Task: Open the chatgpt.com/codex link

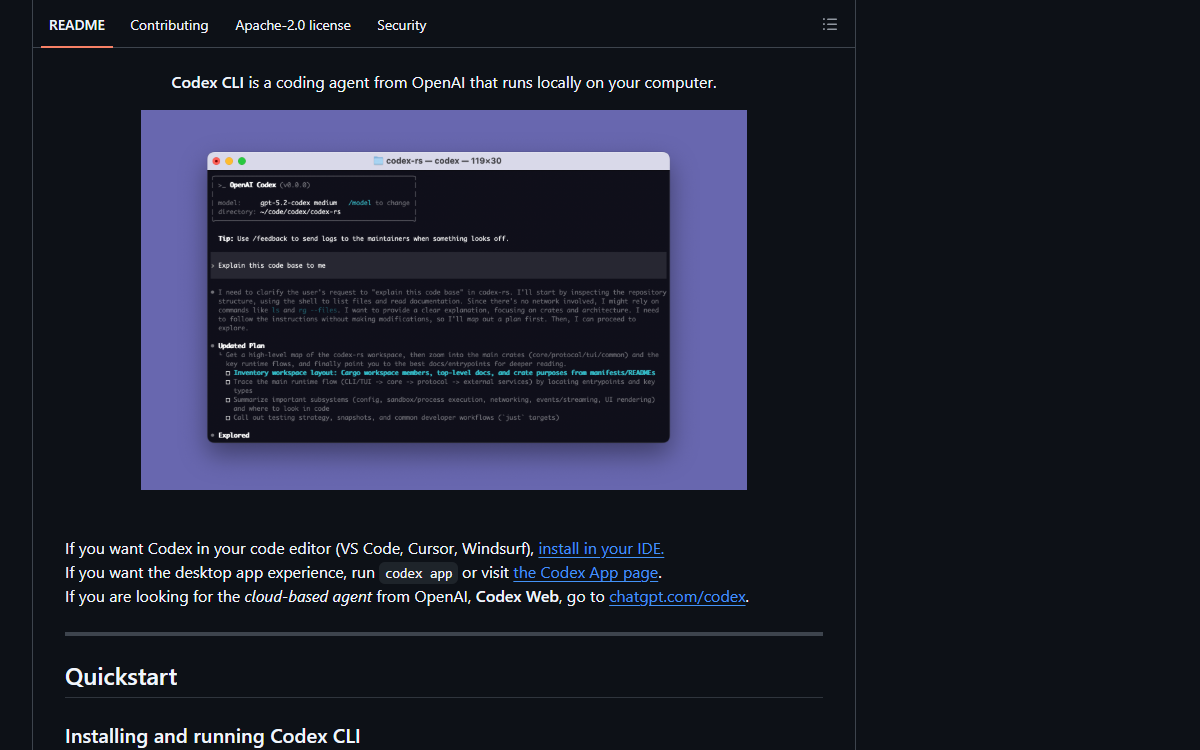Action: pyautogui.click(x=677, y=596)
